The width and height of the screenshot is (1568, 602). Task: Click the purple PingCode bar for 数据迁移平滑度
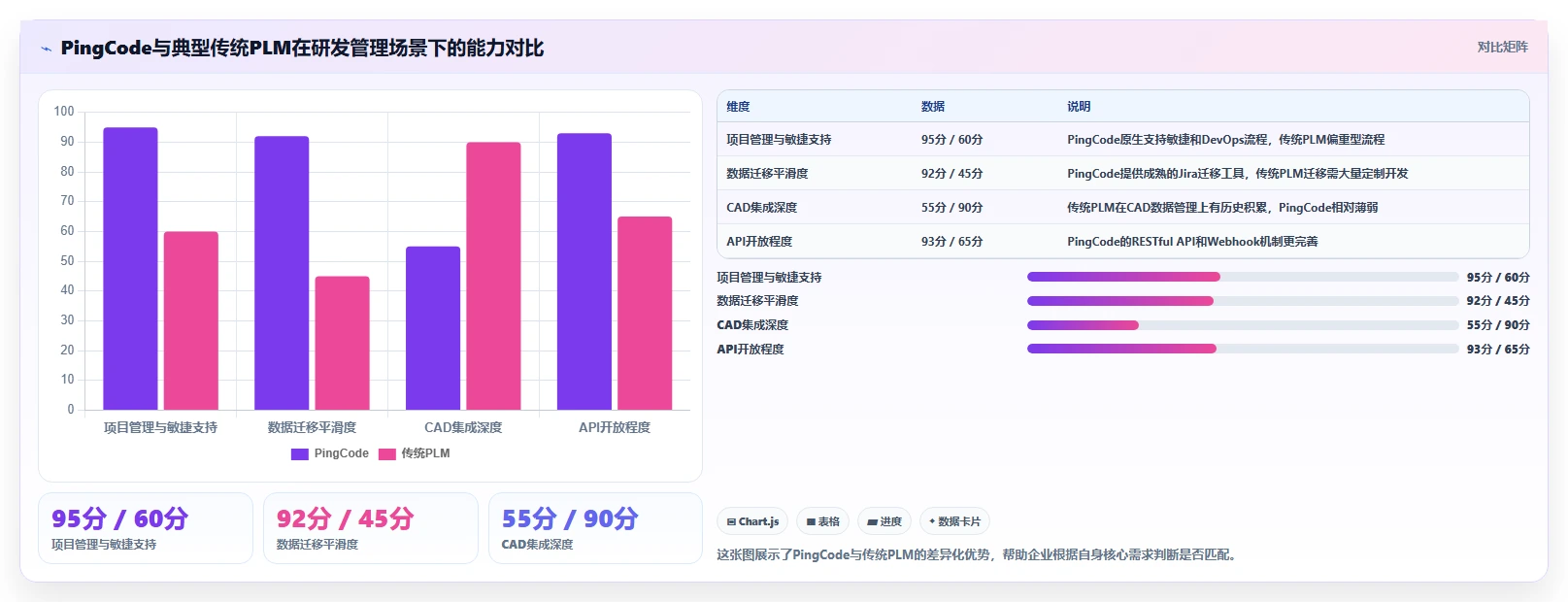pyautogui.click(x=282, y=273)
